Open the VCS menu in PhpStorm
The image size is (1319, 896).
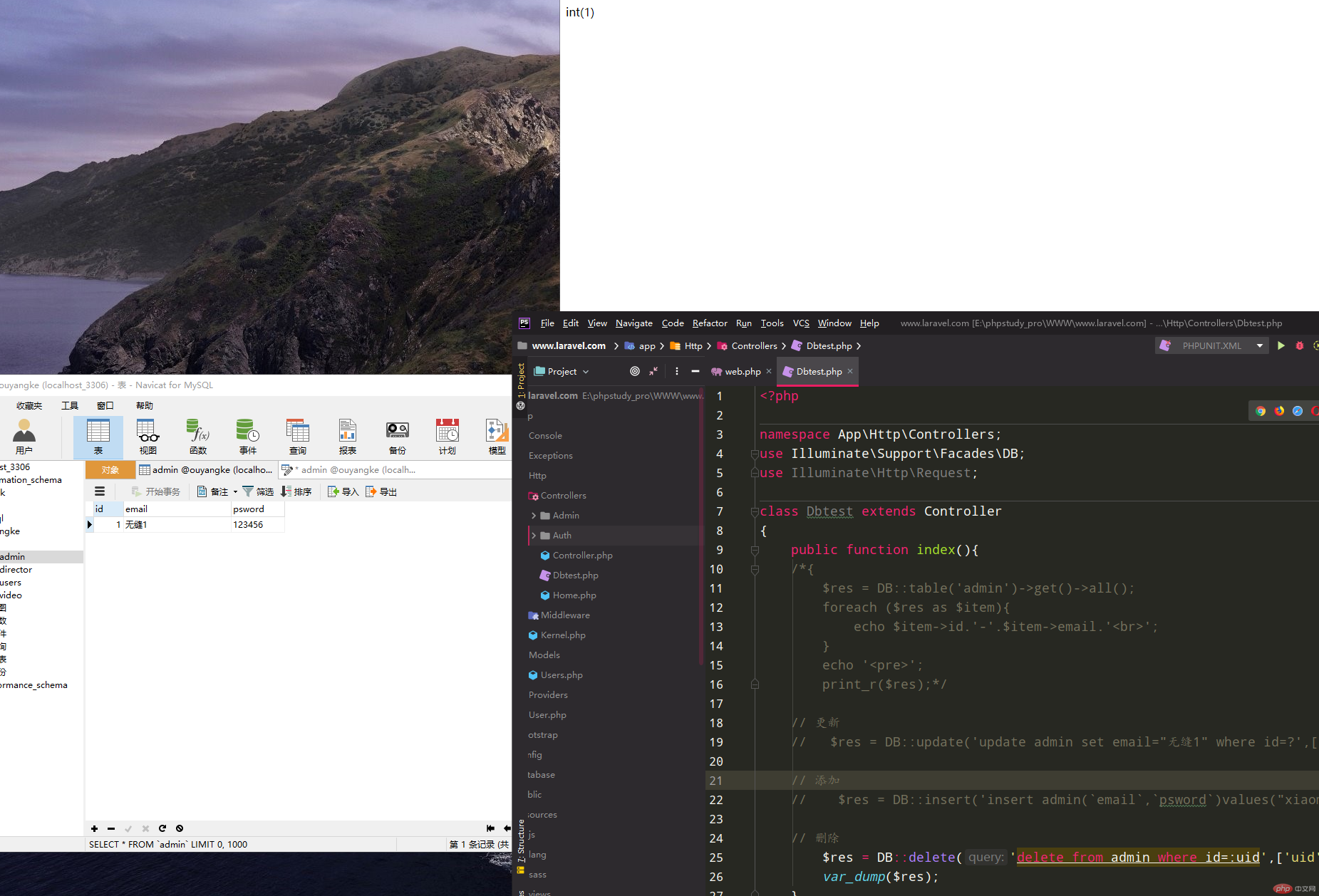coord(801,323)
